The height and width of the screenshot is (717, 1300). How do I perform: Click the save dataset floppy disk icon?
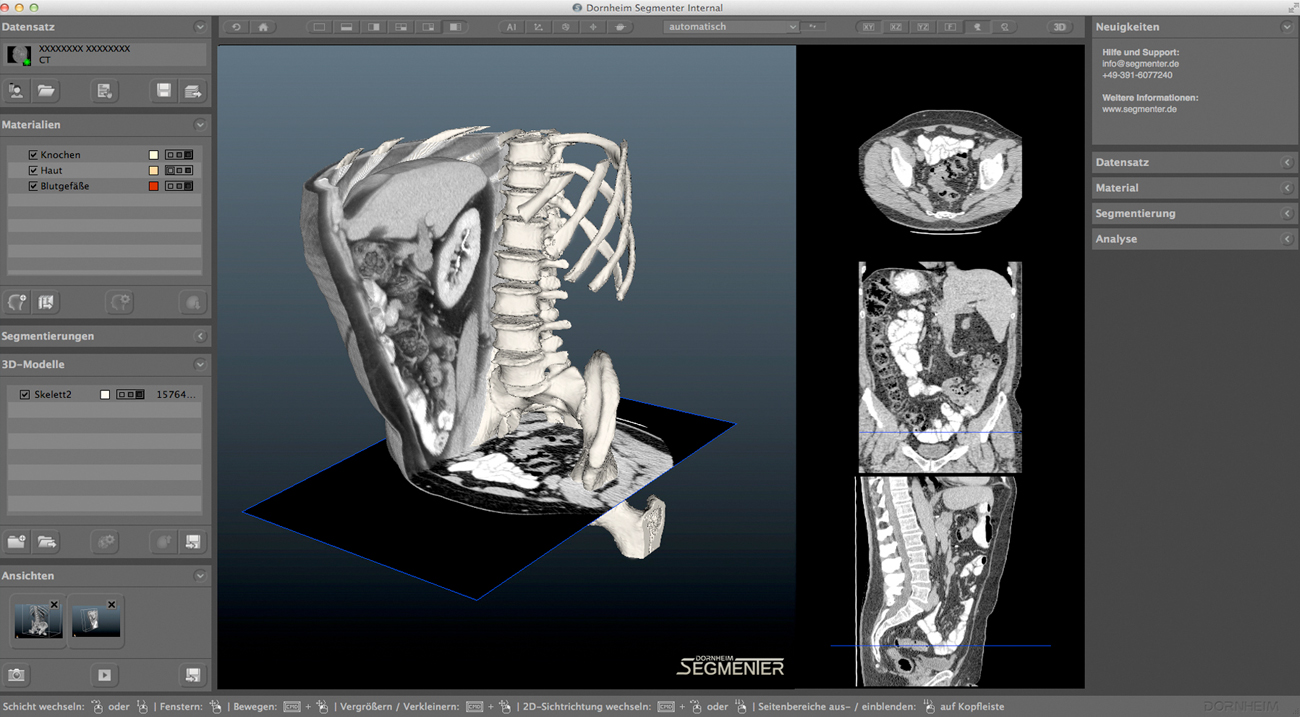[163, 91]
